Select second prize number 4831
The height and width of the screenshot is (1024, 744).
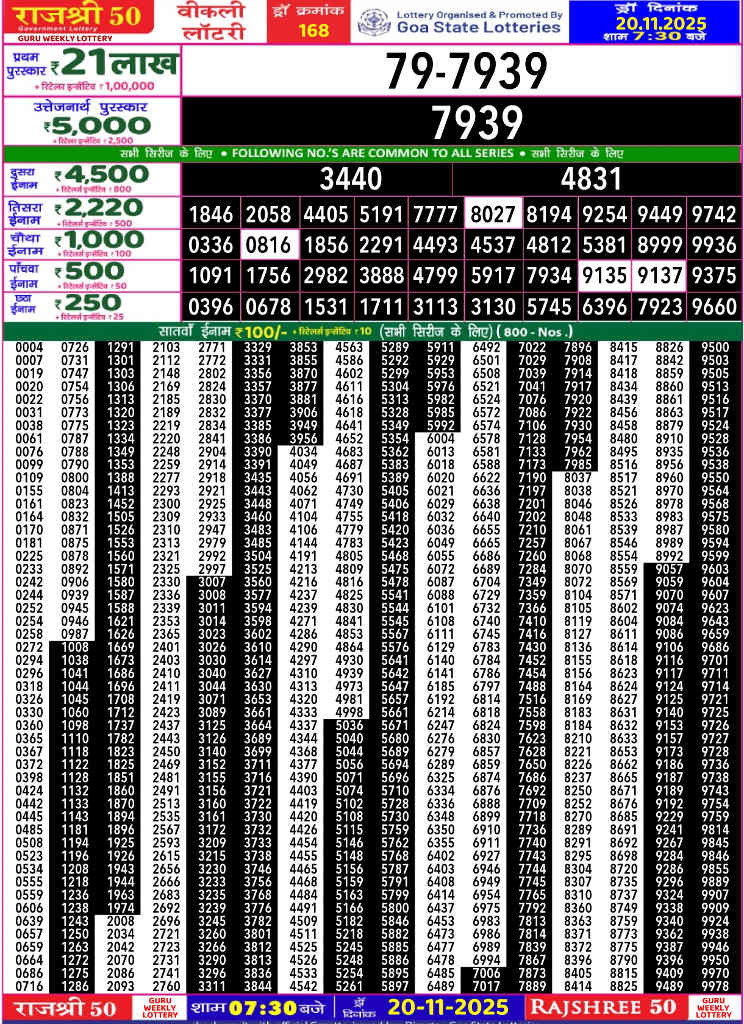[x=591, y=180]
